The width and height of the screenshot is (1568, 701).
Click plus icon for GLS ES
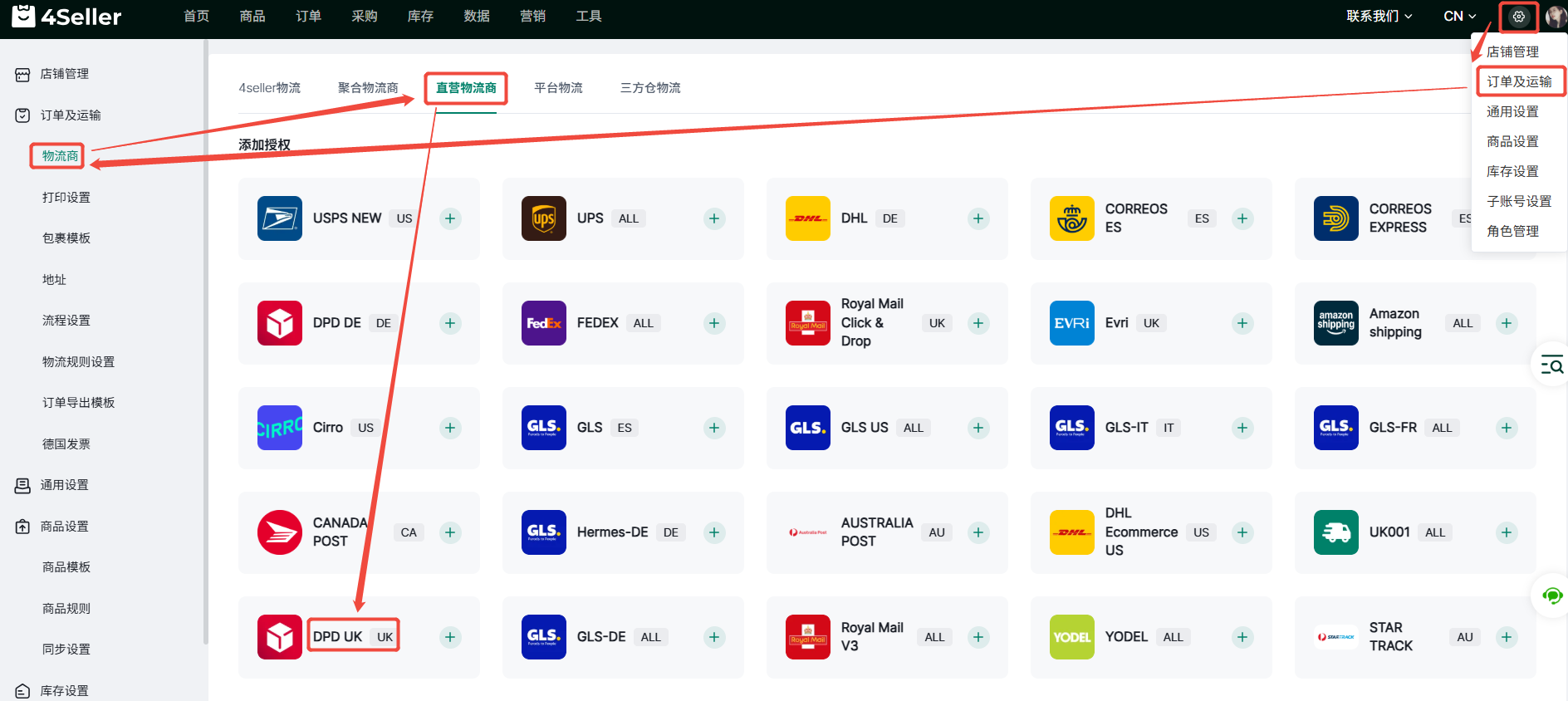714,428
